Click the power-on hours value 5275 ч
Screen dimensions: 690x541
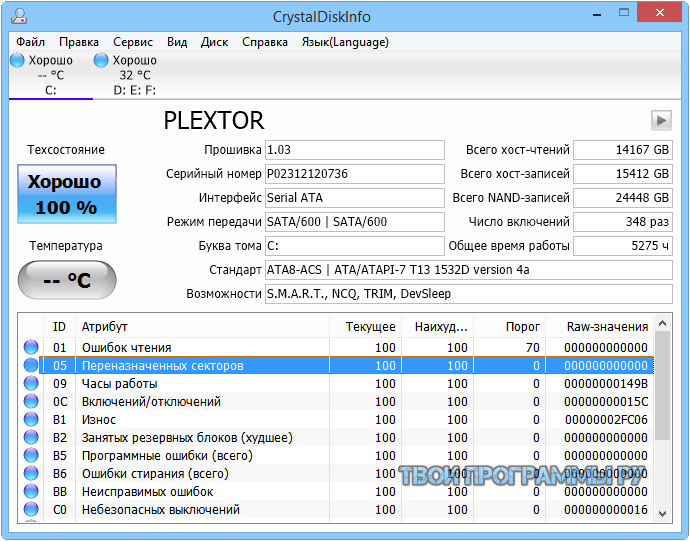[x=623, y=246]
